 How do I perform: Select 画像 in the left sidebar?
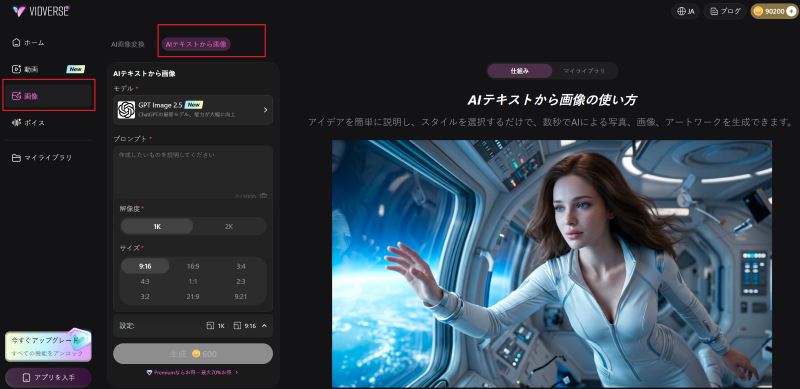(49, 95)
